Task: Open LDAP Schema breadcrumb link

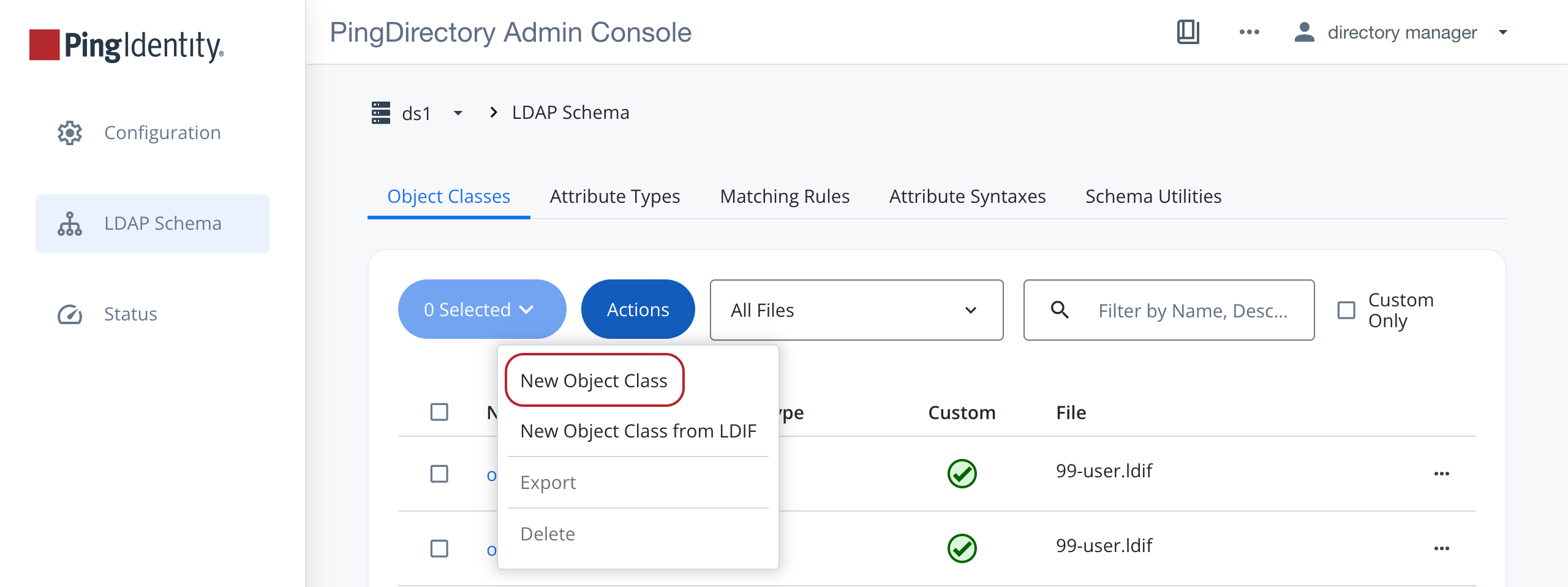Action: click(x=570, y=112)
